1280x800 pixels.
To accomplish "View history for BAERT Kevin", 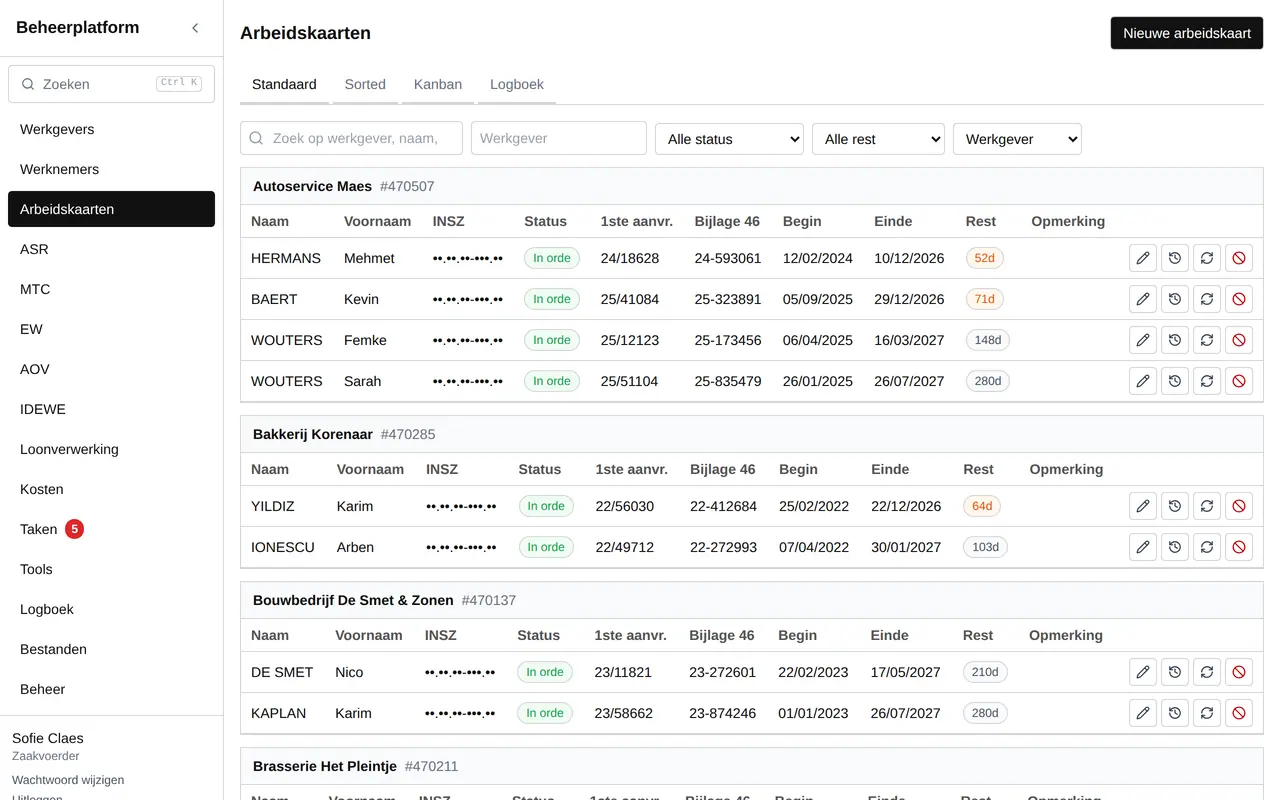I will click(1175, 299).
